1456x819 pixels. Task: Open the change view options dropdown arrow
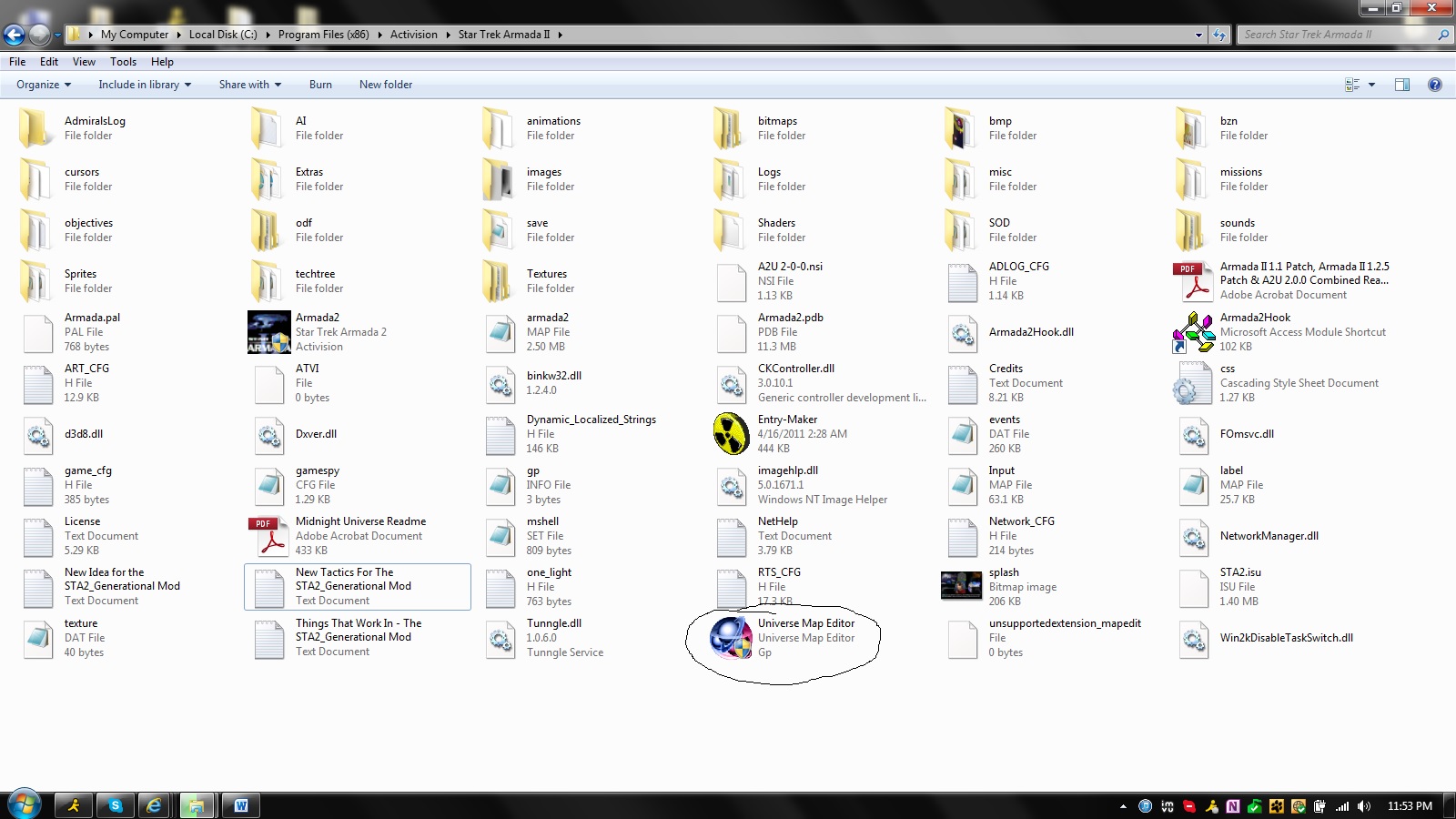click(x=1371, y=85)
